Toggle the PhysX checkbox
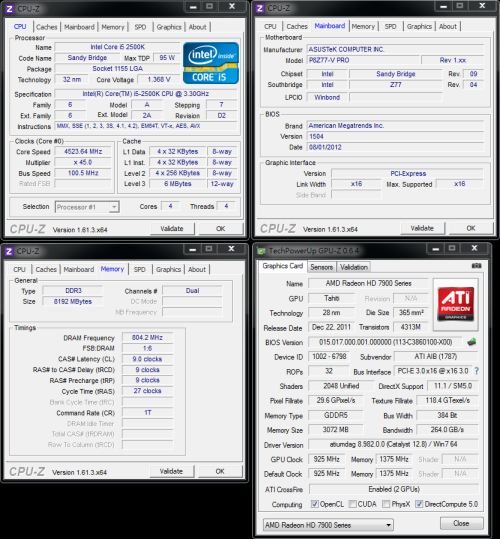The width and height of the screenshot is (500, 539). click(386, 504)
